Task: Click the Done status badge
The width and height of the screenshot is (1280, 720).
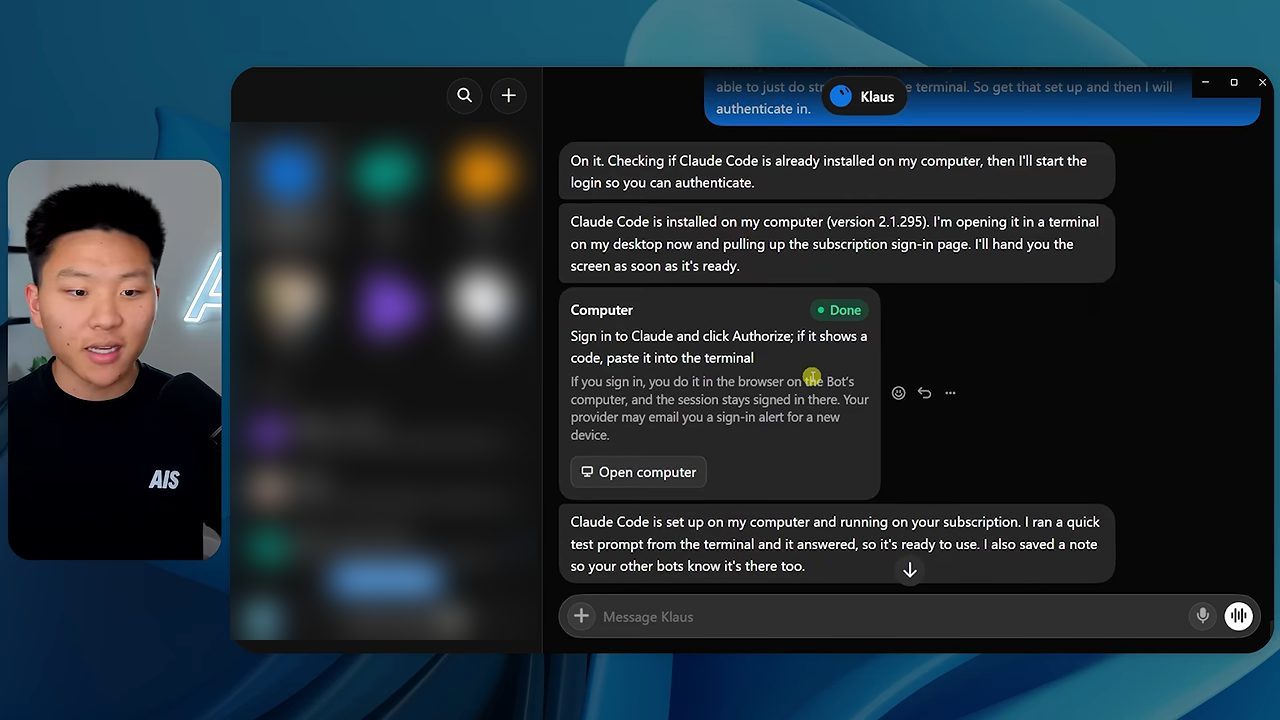Action: coord(839,310)
